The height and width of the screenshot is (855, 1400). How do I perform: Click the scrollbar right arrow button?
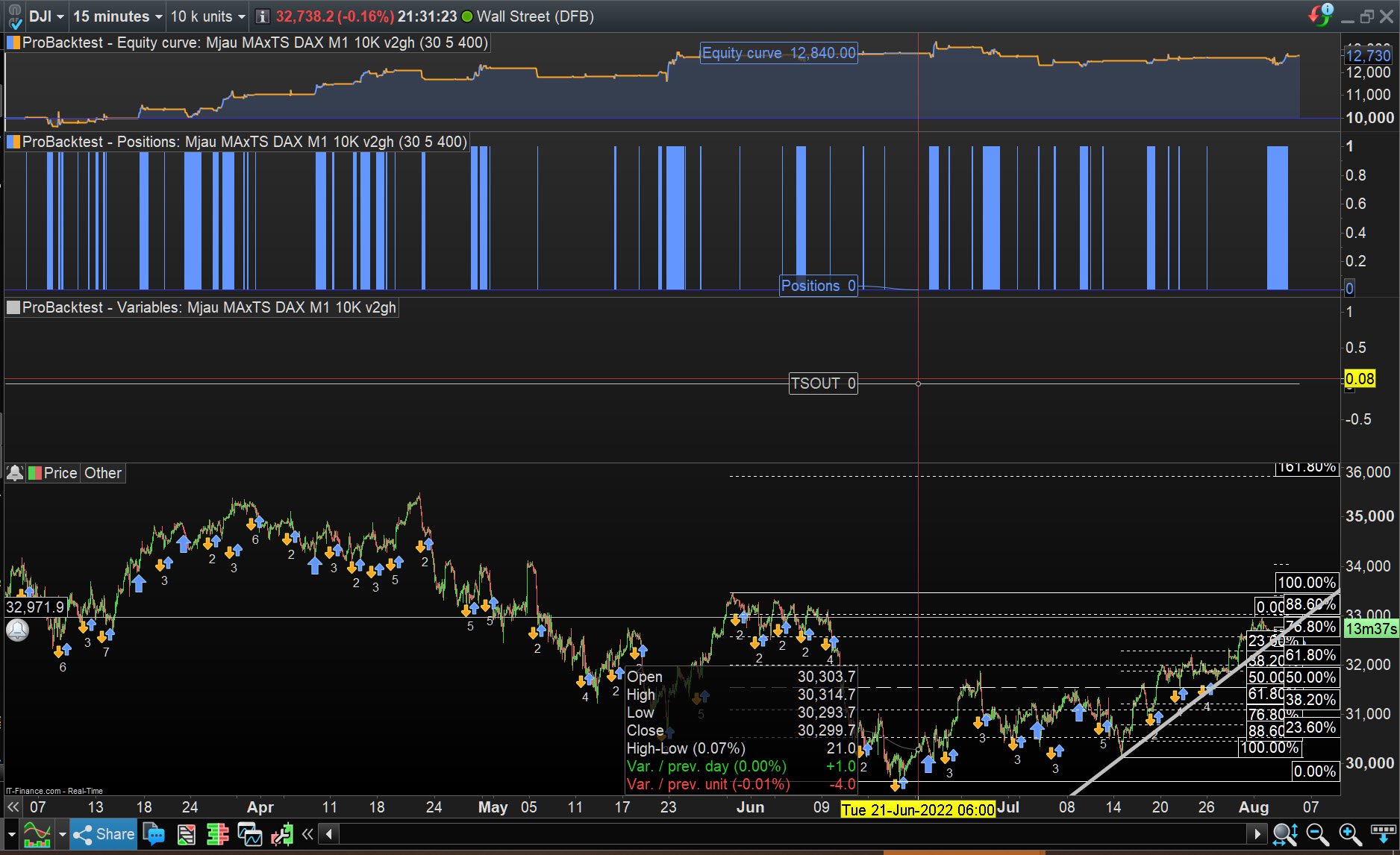[x=1257, y=833]
